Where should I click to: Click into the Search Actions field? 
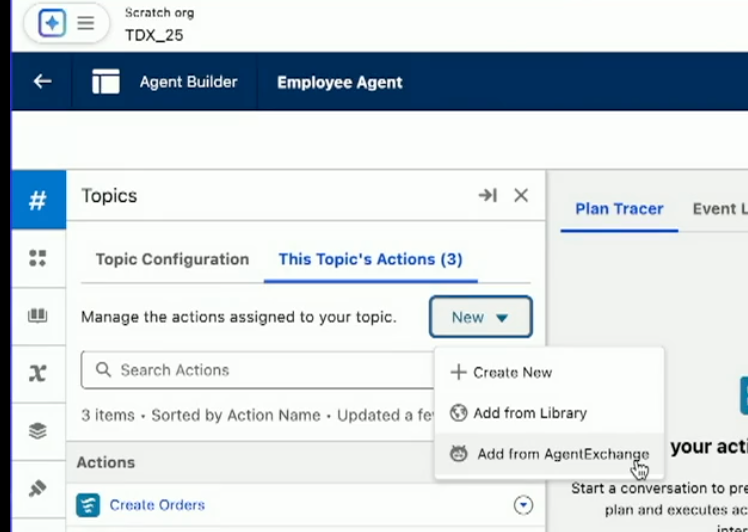pyautogui.click(x=258, y=370)
